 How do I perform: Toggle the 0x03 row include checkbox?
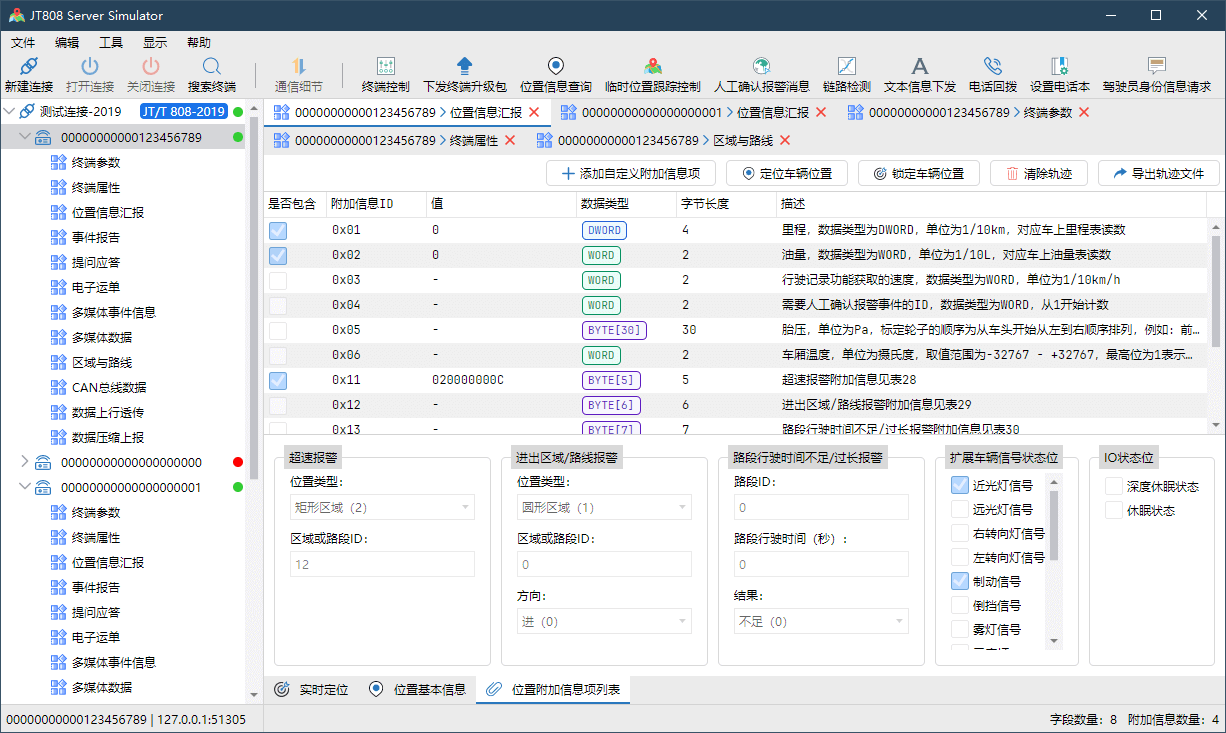(278, 280)
